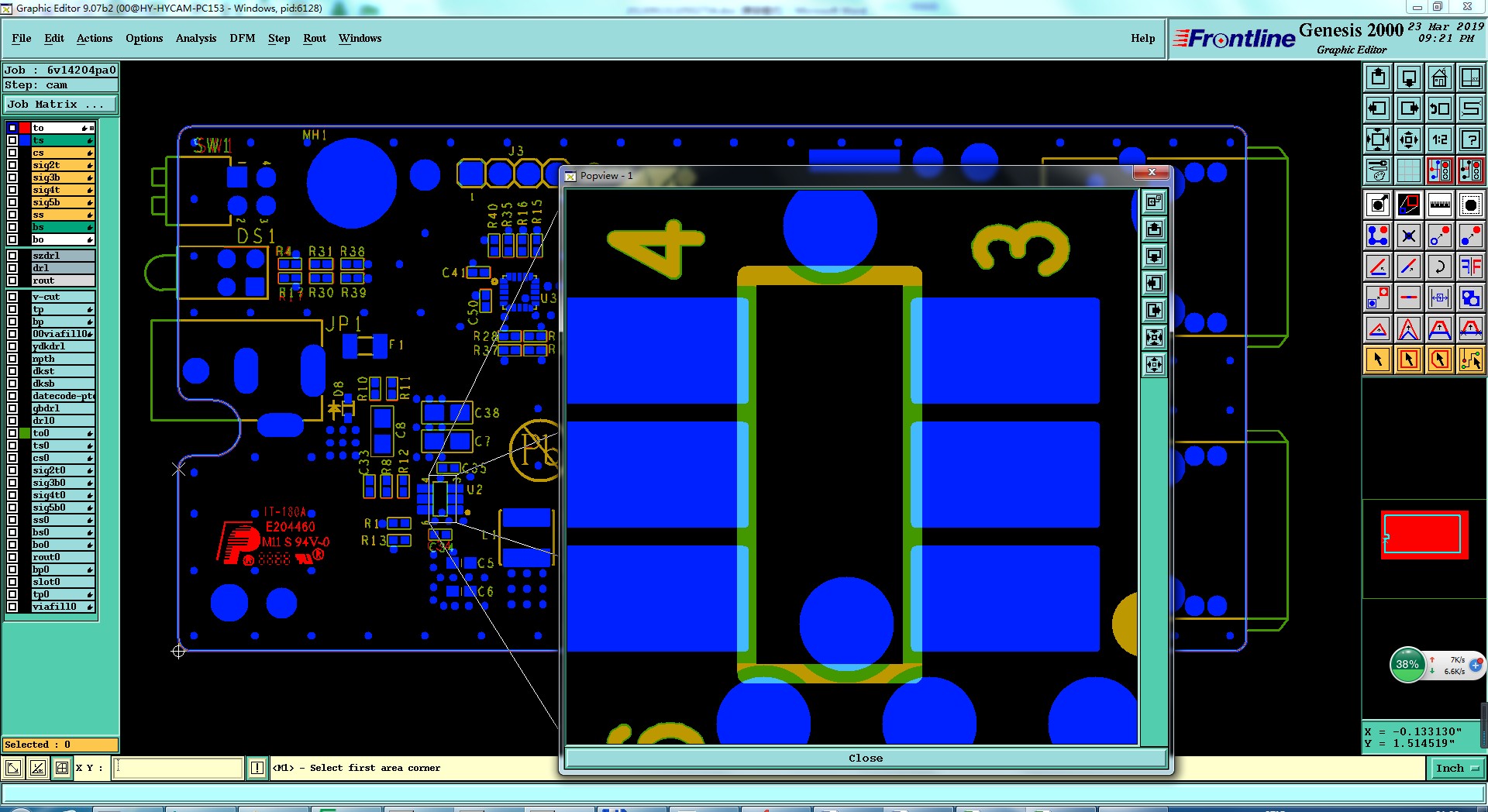Click the Close button in Popview
Viewport: 1488px width, 812px height.
pyautogui.click(x=866, y=759)
